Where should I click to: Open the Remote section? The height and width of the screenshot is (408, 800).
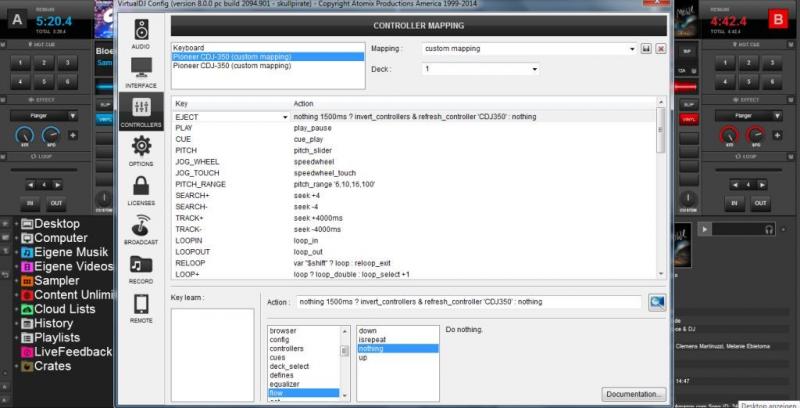pyautogui.click(x=141, y=309)
